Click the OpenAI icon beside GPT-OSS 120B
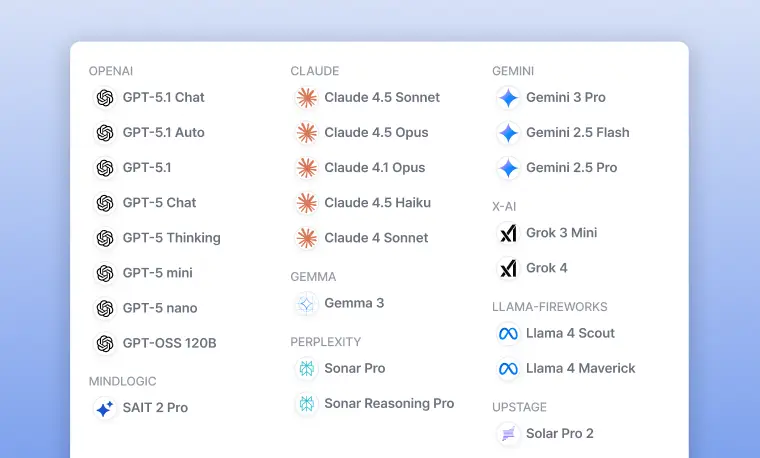Screen dimensions: 760x458 105,343
